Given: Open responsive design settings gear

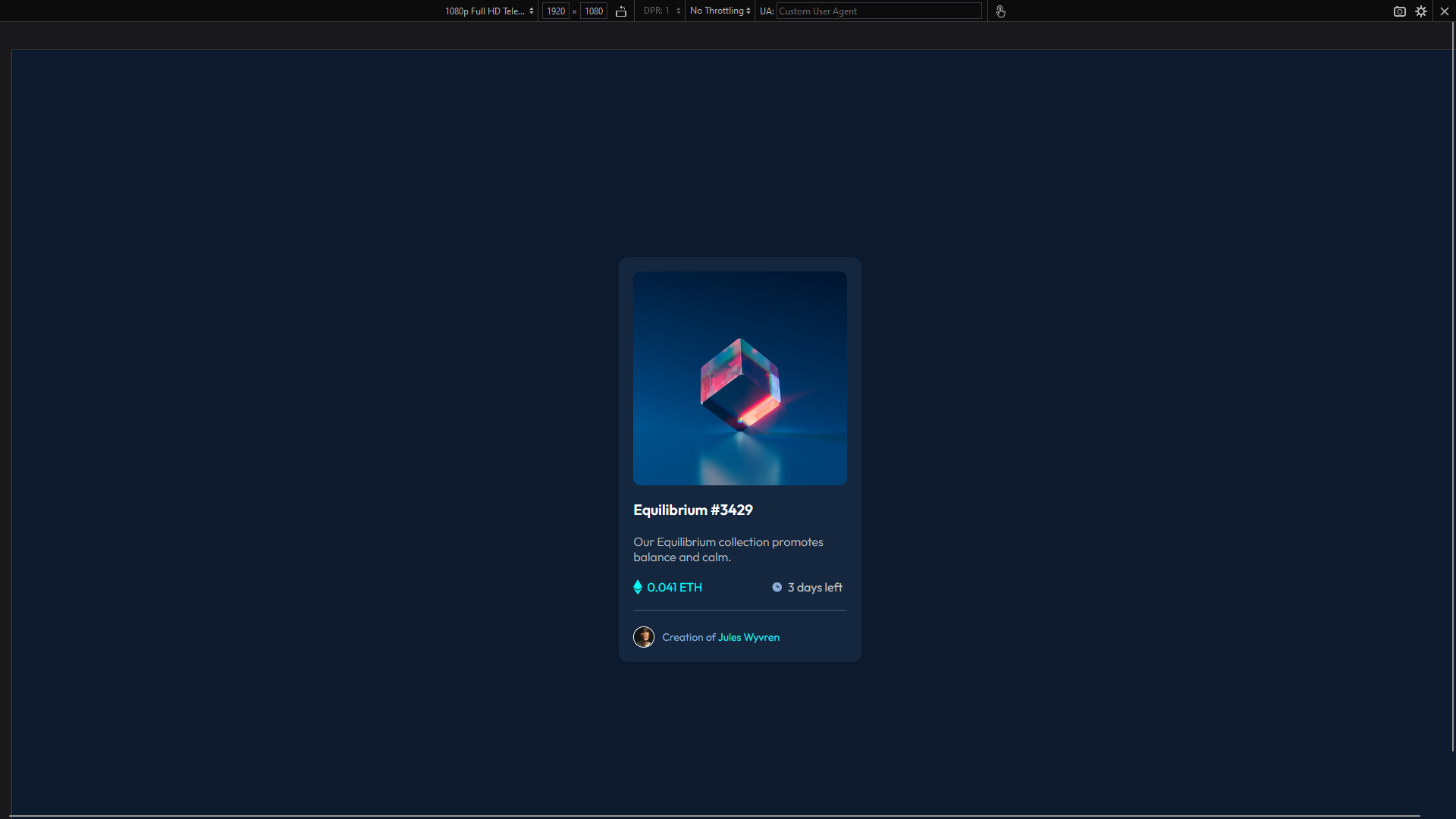Looking at the screenshot, I should [x=1421, y=11].
